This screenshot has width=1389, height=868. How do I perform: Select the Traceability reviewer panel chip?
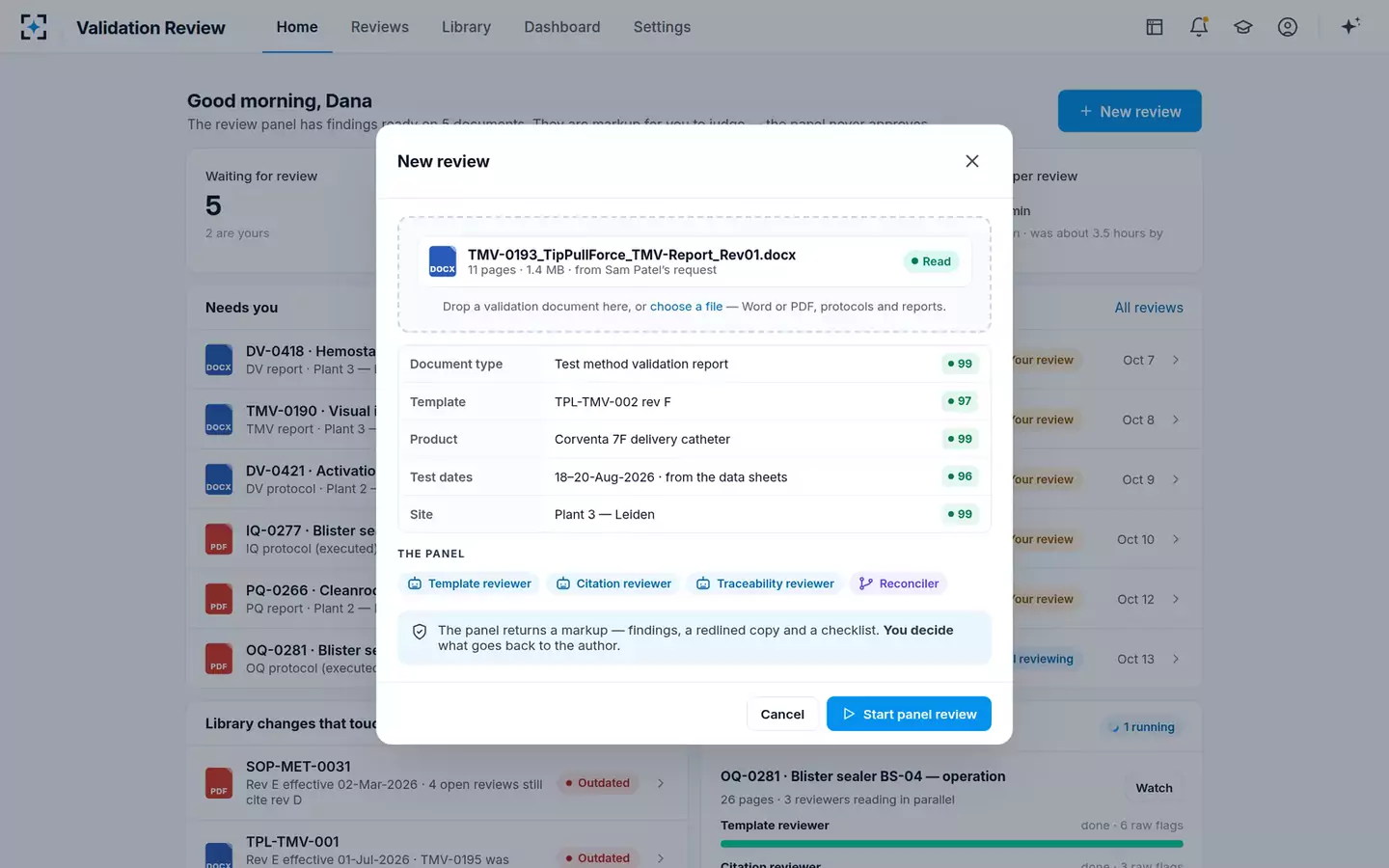point(765,583)
